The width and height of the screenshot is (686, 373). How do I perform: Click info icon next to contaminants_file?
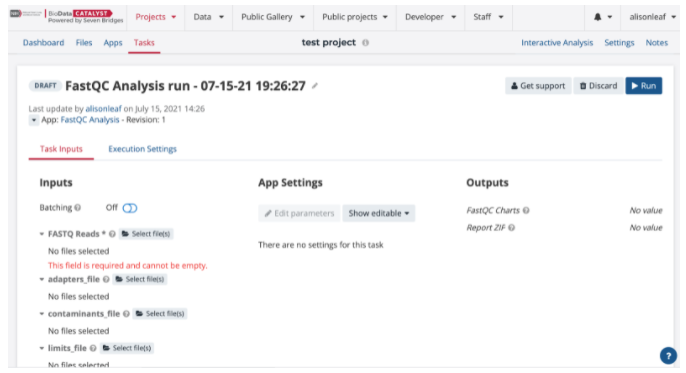coord(126,314)
